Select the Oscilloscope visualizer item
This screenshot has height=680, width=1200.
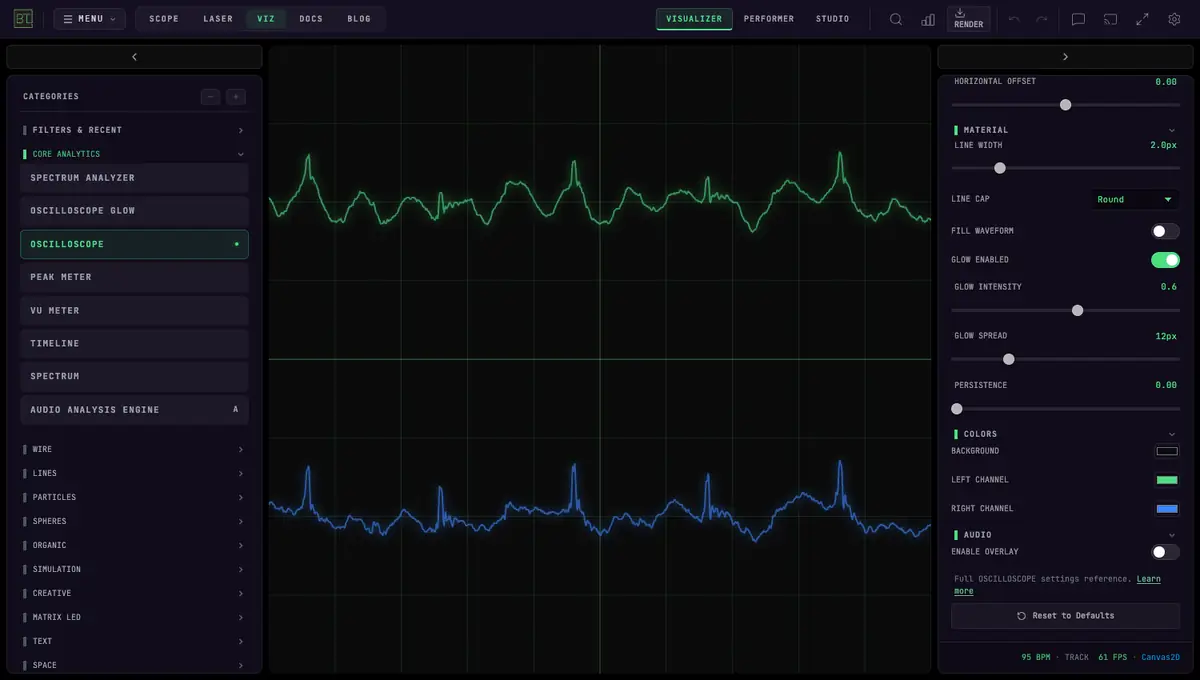[134, 244]
